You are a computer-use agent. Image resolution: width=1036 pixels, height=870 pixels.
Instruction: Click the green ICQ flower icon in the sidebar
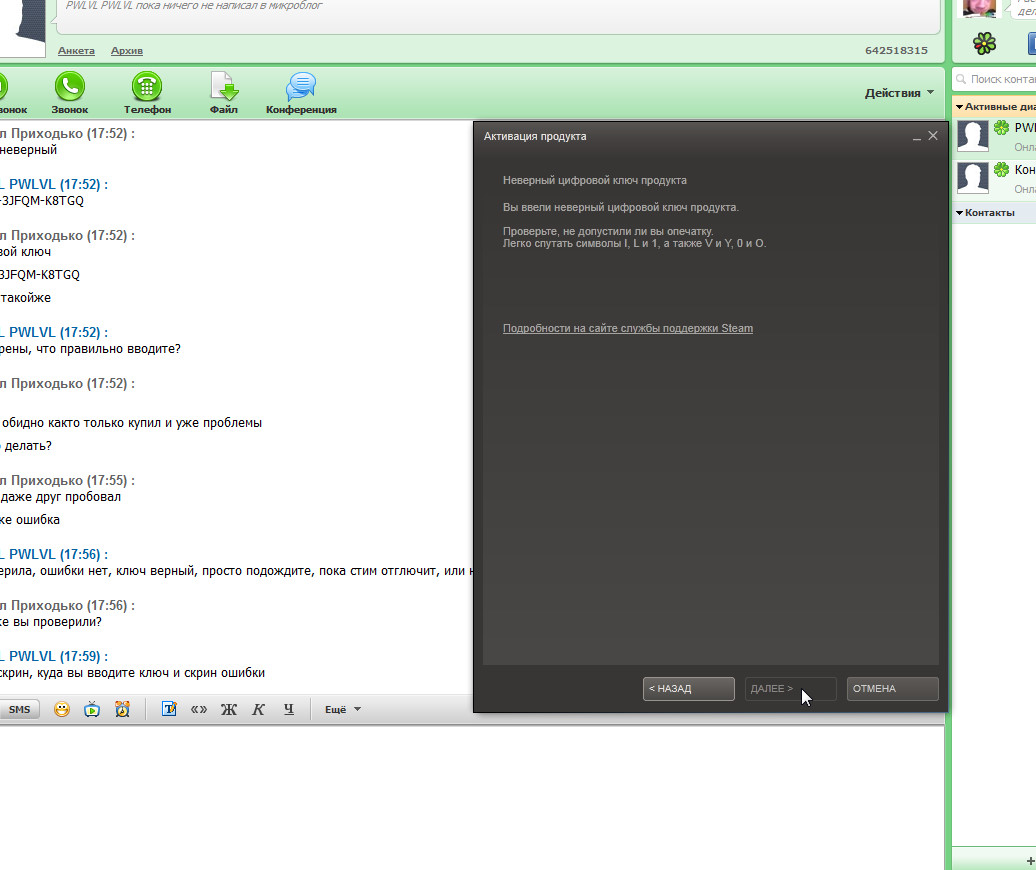[984, 44]
